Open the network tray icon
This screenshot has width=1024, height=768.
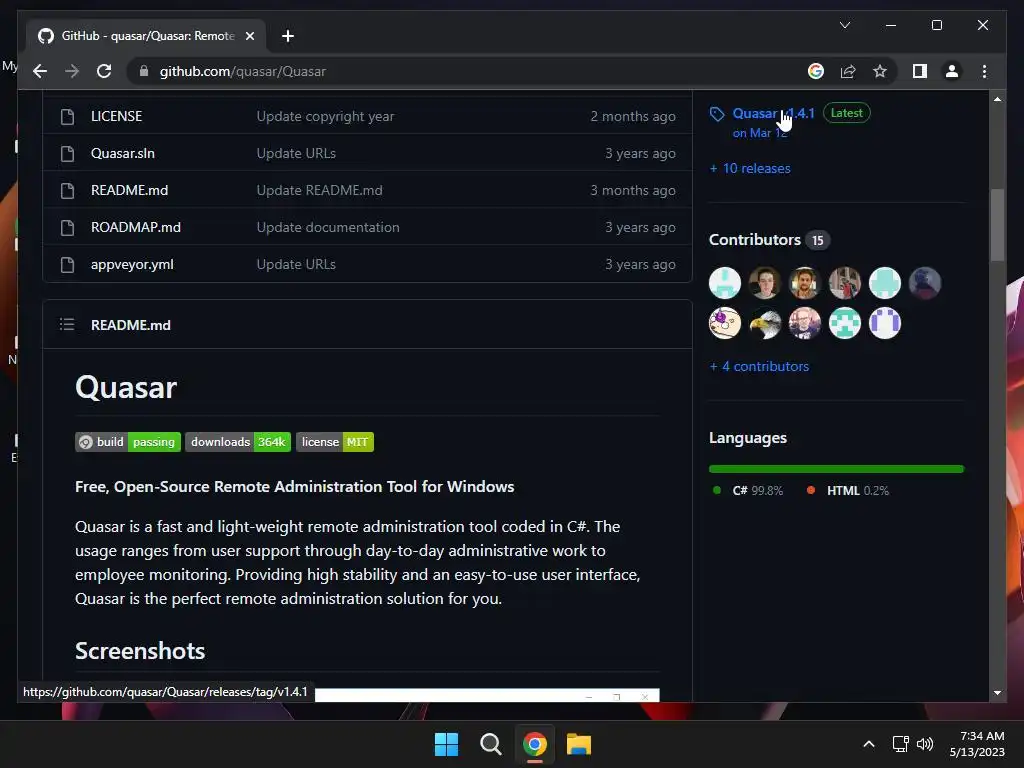point(901,744)
